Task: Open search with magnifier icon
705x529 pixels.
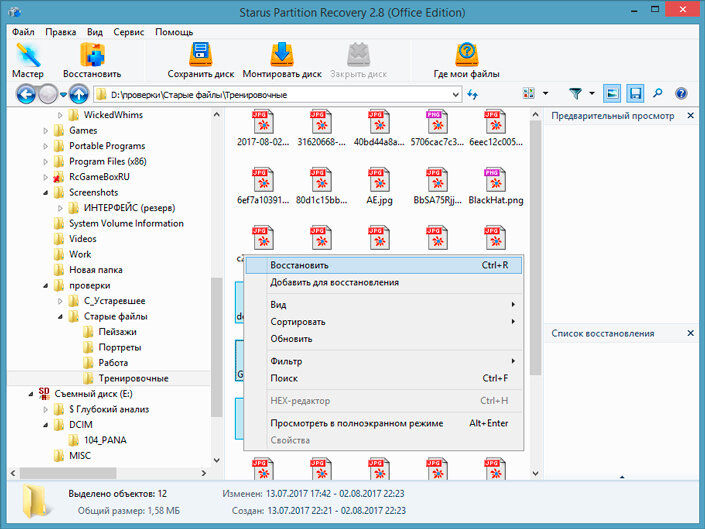Action: (x=658, y=93)
